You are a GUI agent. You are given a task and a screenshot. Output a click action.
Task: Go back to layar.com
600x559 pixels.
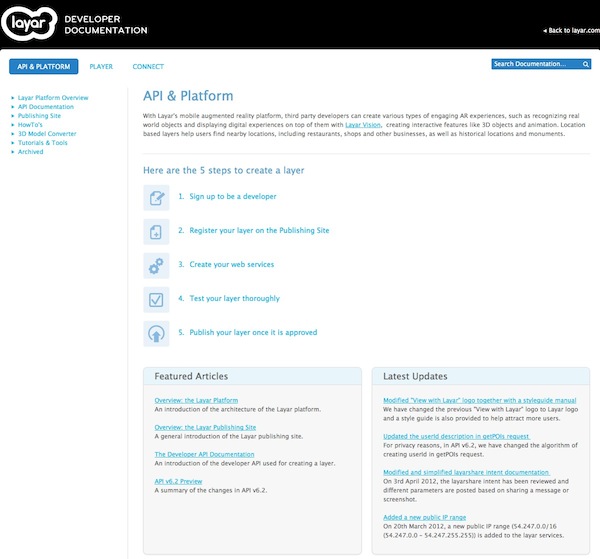click(x=571, y=30)
